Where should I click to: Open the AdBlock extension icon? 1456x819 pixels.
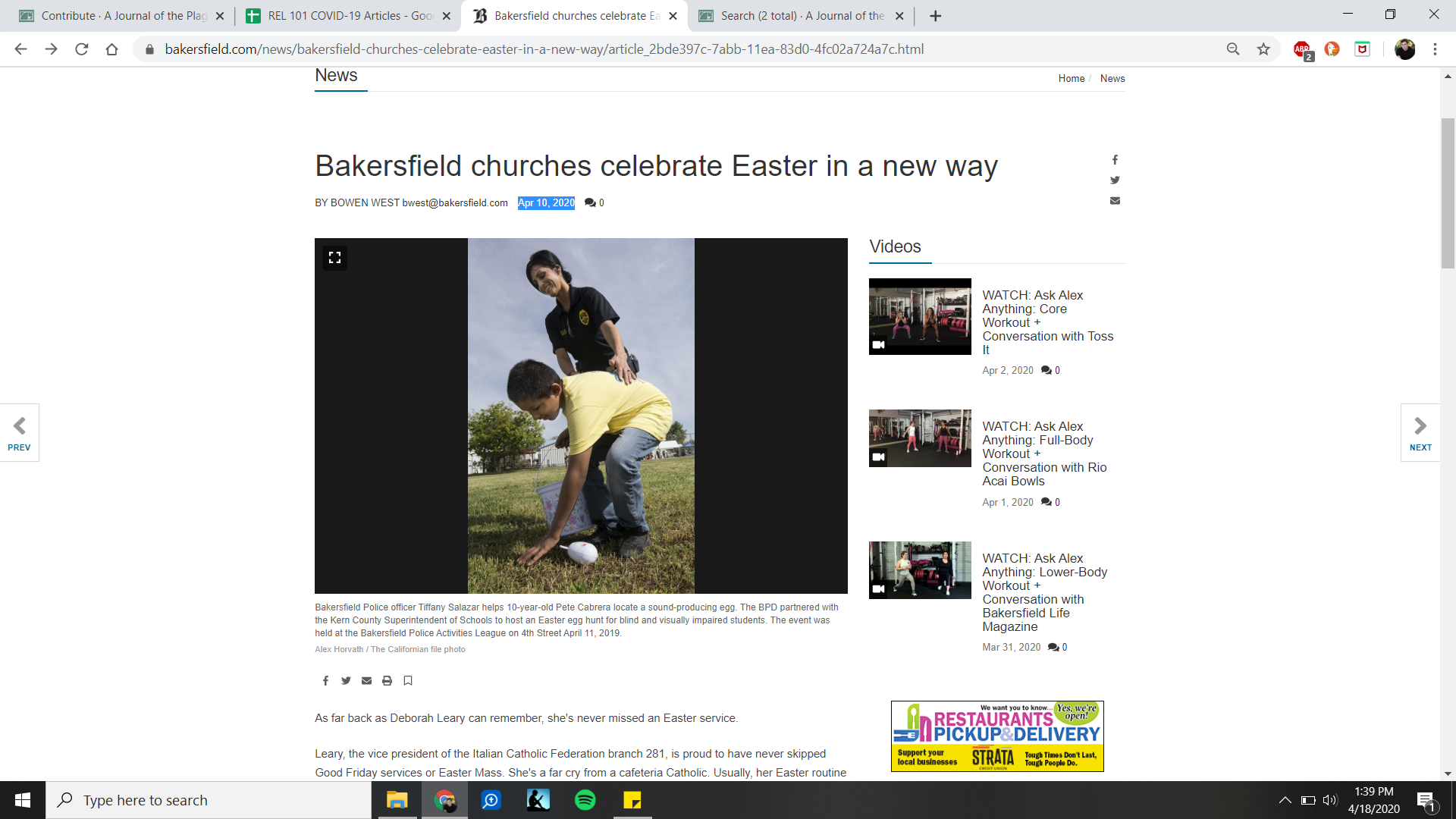(x=1302, y=49)
